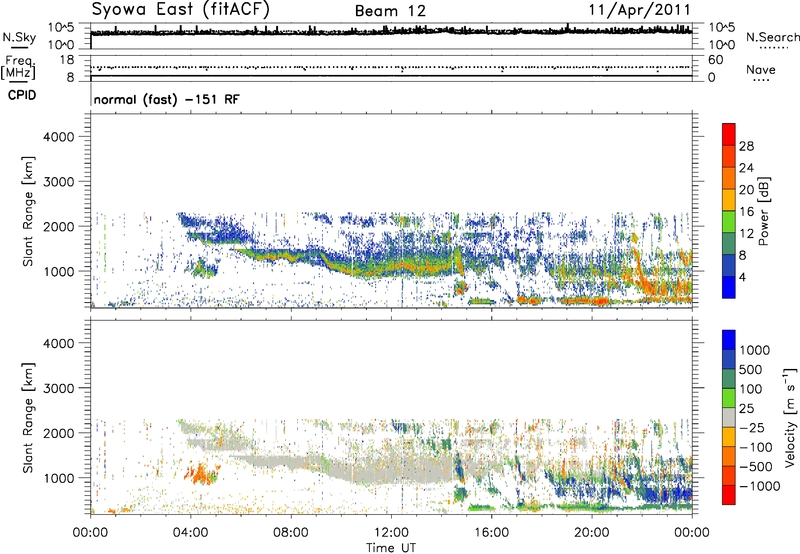Click the 'CPID' label

click(x=22, y=95)
